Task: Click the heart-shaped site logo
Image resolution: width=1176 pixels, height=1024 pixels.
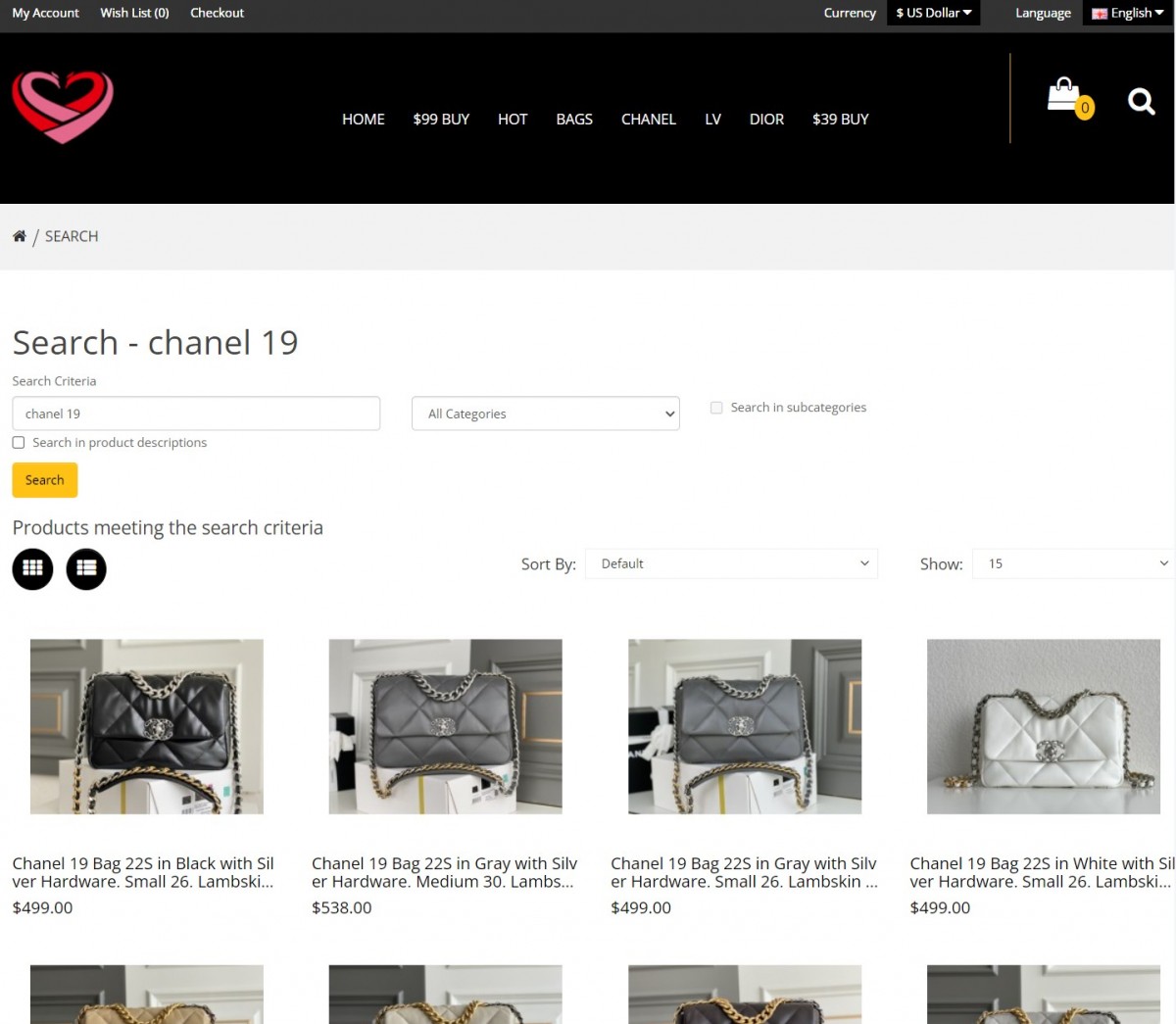Action: tap(63, 107)
